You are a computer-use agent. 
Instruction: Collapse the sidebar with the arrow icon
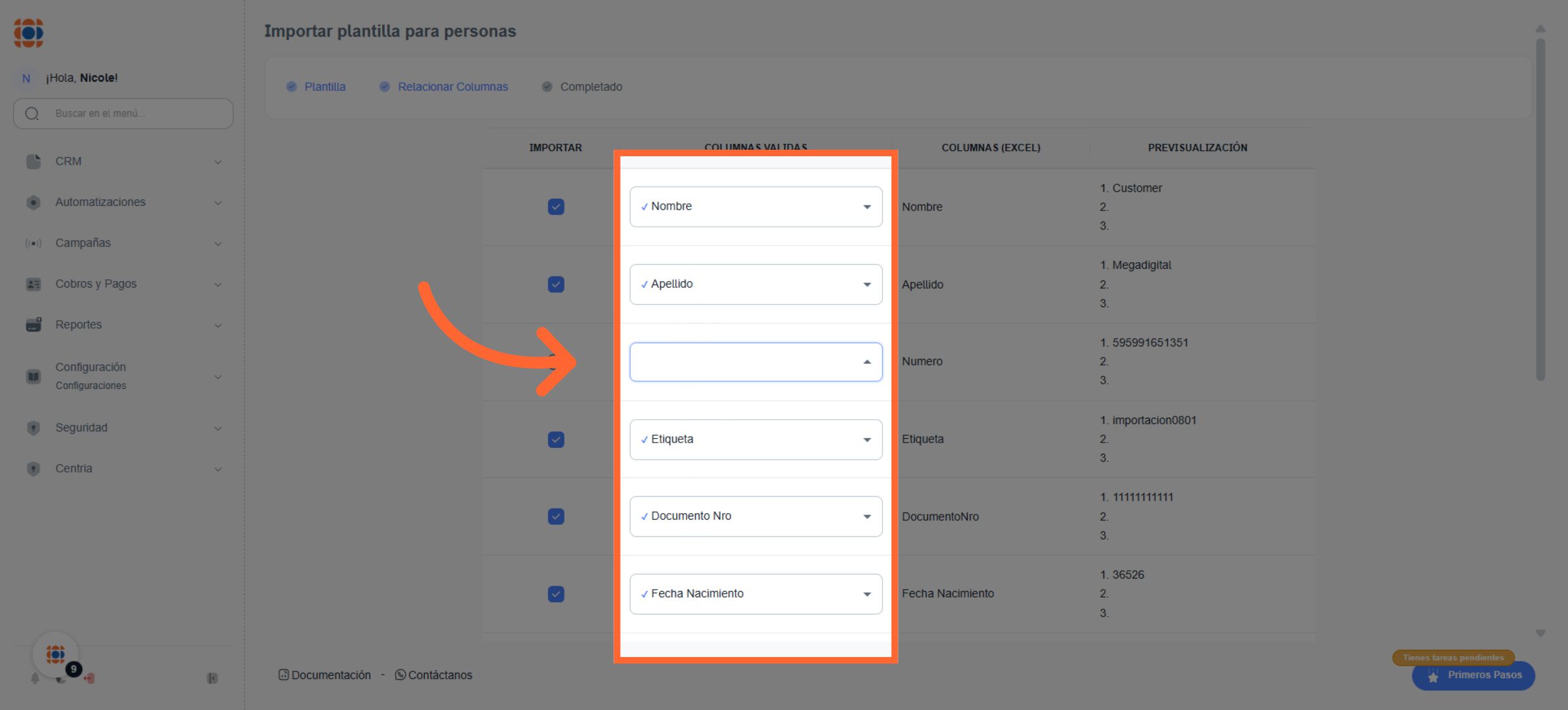click(212, 678)
